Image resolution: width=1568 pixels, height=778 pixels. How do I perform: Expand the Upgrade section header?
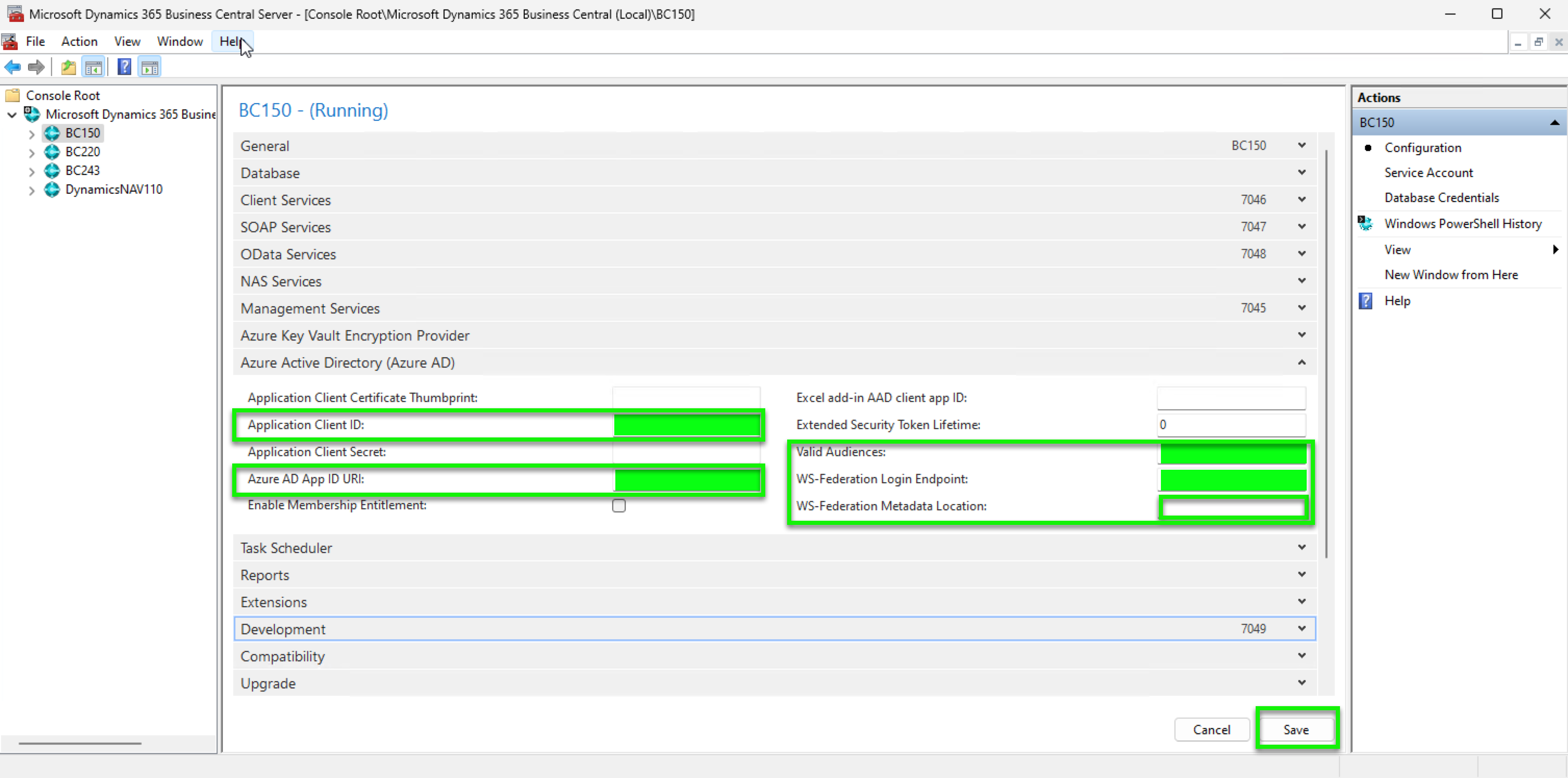coord(774,682)
